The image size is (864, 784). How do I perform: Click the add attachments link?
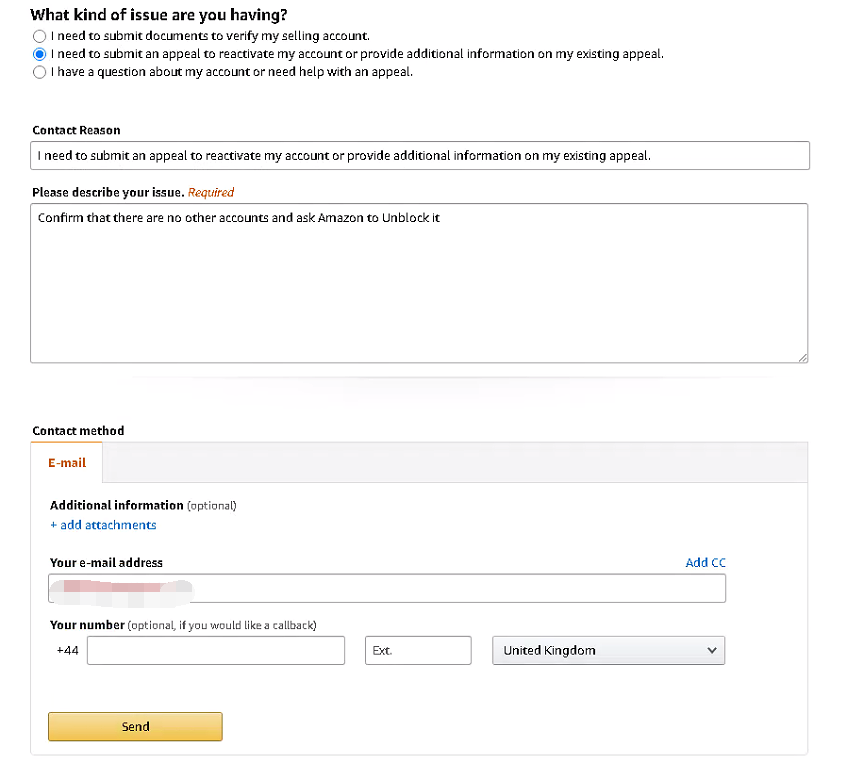click(x=103, y=525)
